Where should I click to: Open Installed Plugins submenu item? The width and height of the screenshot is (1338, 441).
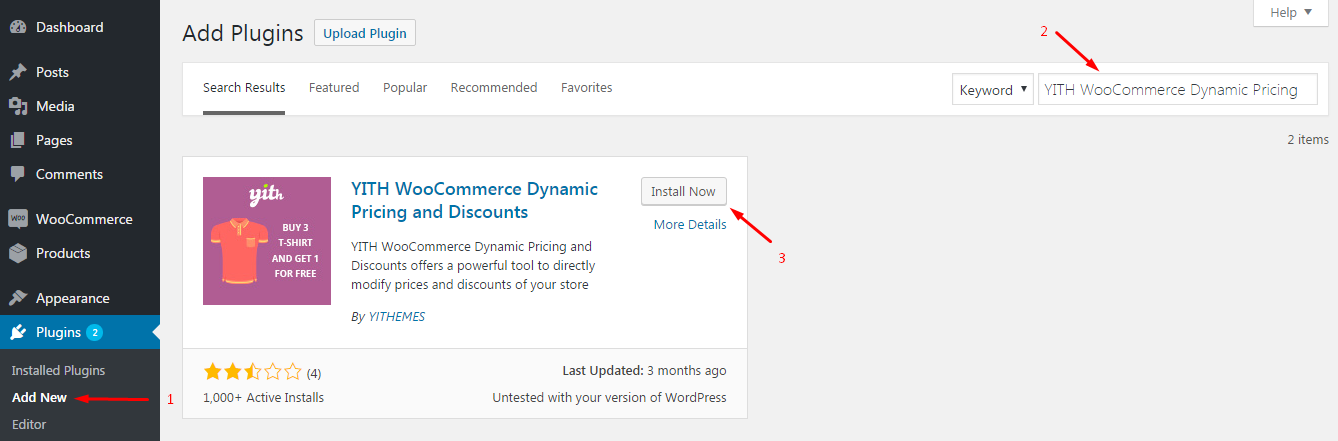[58, 370]
